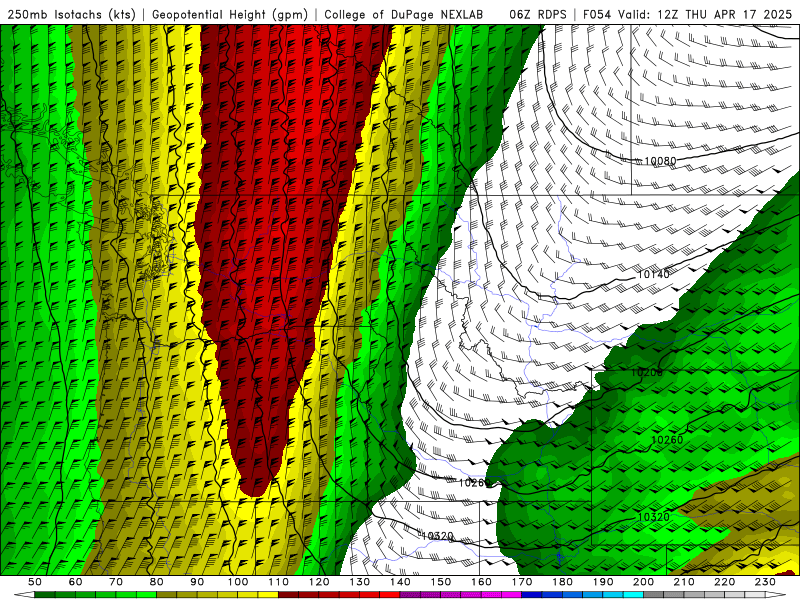
Task: Click the 'College of DuPage NEXLAB' label
Action: point(404,14)
